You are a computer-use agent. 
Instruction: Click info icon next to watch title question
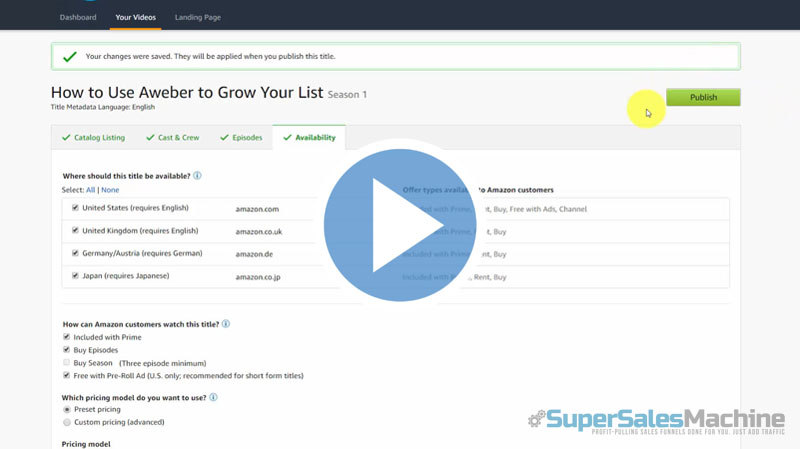pyautogui.click(x=226, y=324)
